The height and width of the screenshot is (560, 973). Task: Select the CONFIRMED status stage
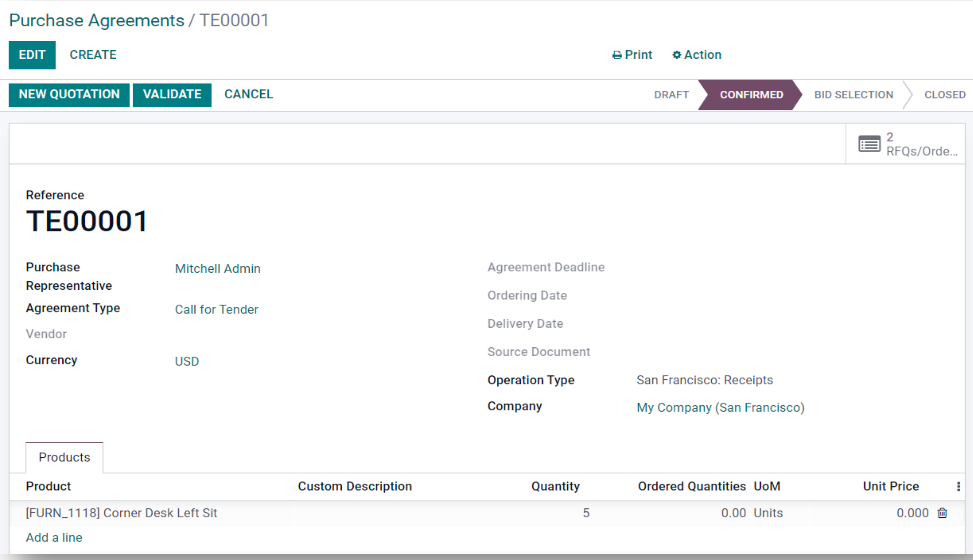click(x=751, y=95)
